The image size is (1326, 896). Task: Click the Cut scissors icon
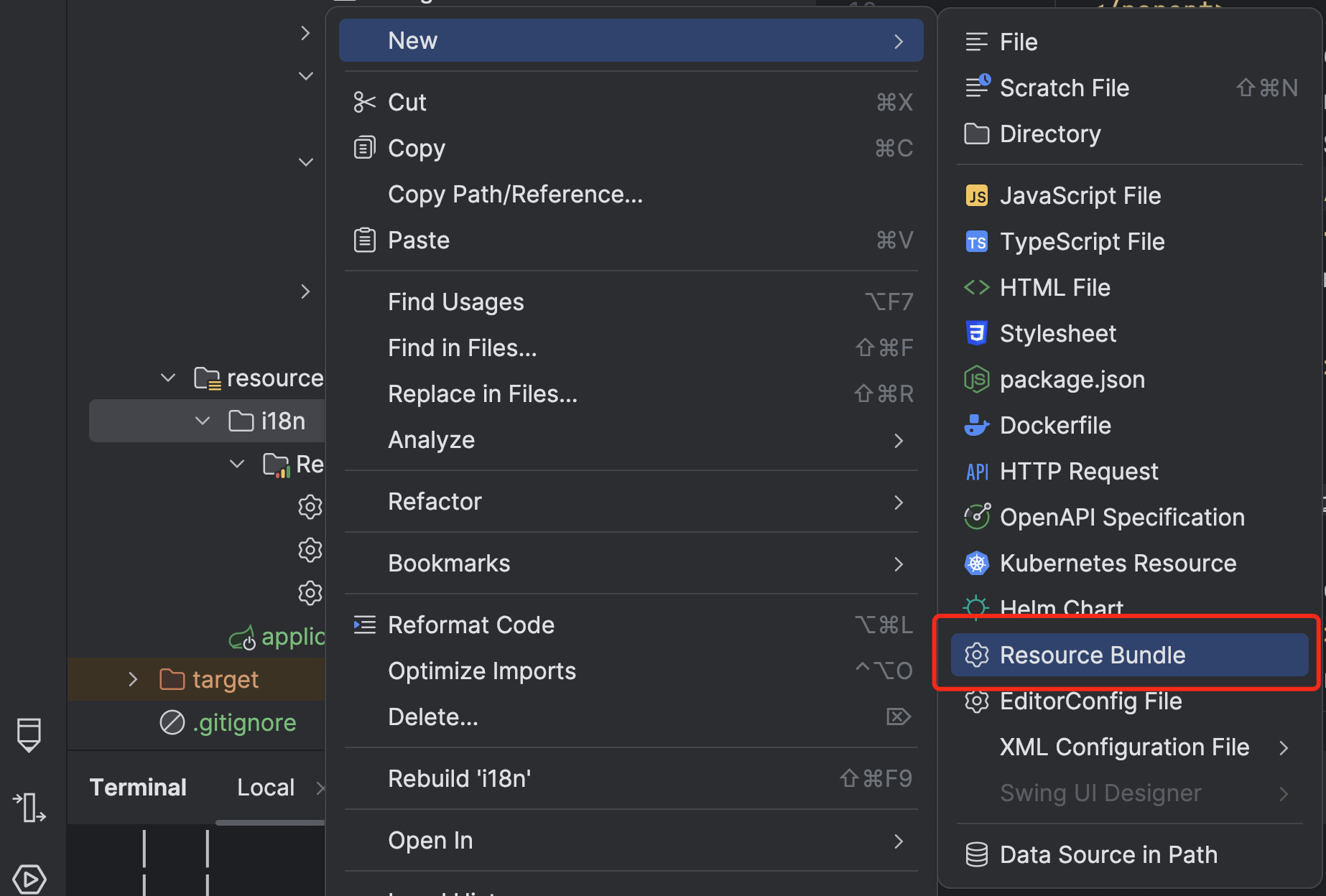[x=364, y=103]
